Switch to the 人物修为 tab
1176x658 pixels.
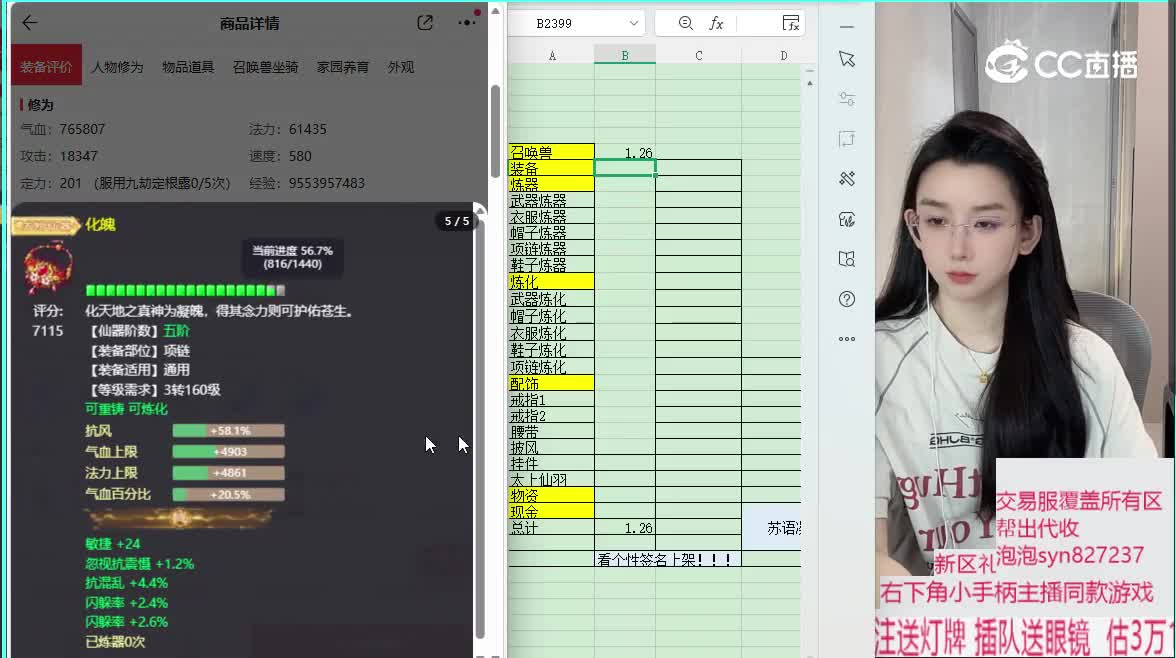click(117, 67)
